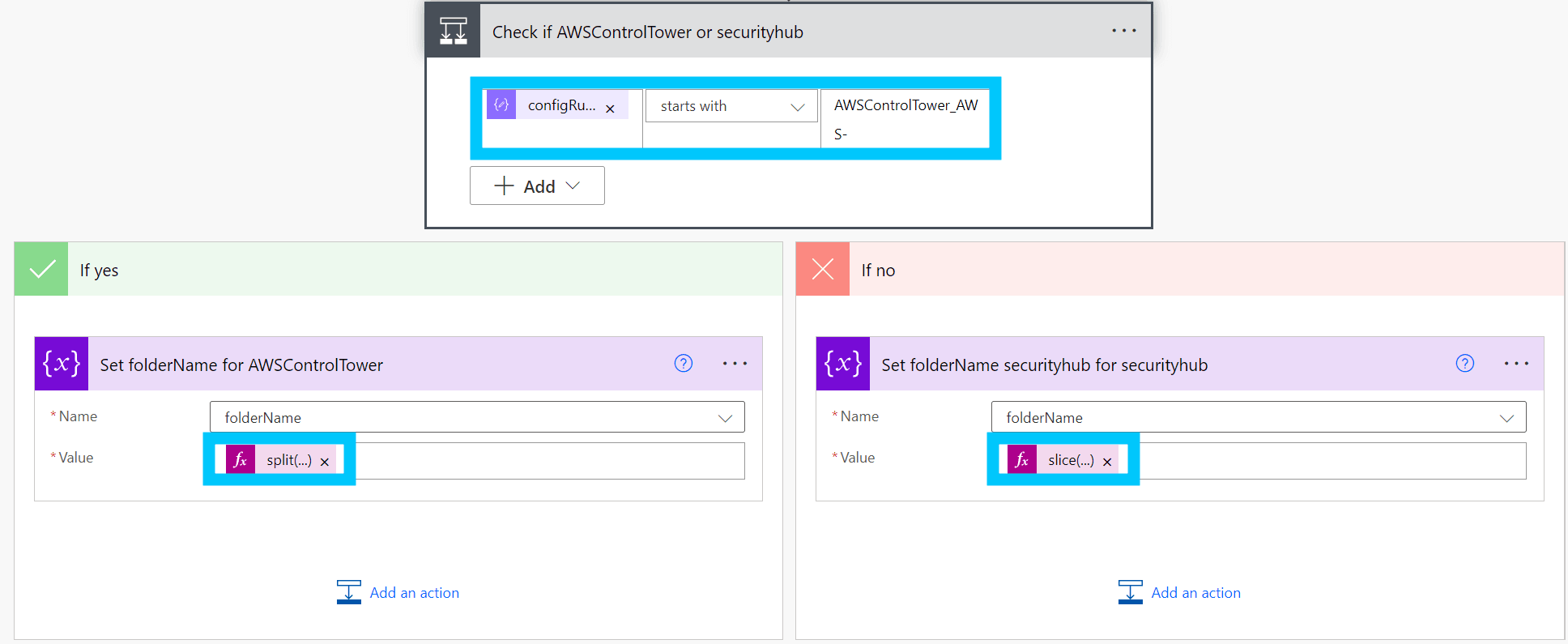The width and height of the screenshot is (1568, 644).
Task: Open help for securityhub folderName action
Action: [1464, 364]
